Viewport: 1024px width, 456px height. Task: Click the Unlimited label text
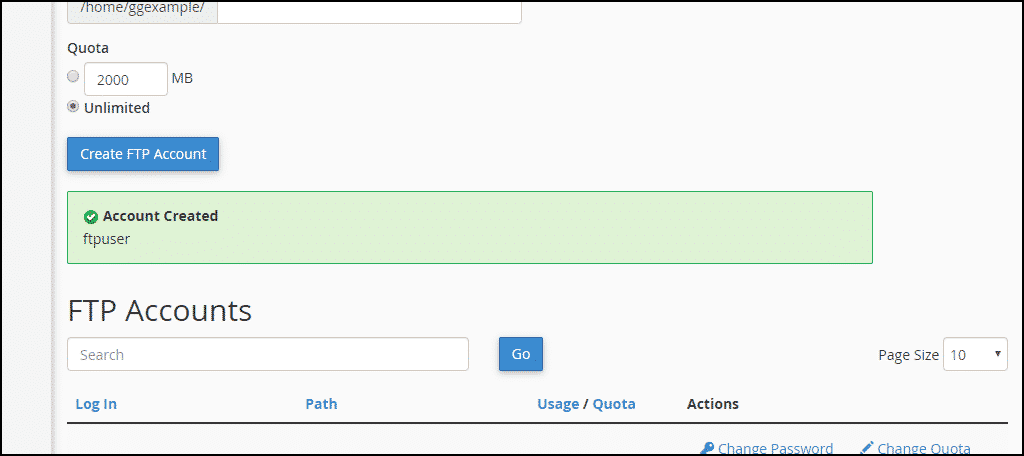pos(117,108)
